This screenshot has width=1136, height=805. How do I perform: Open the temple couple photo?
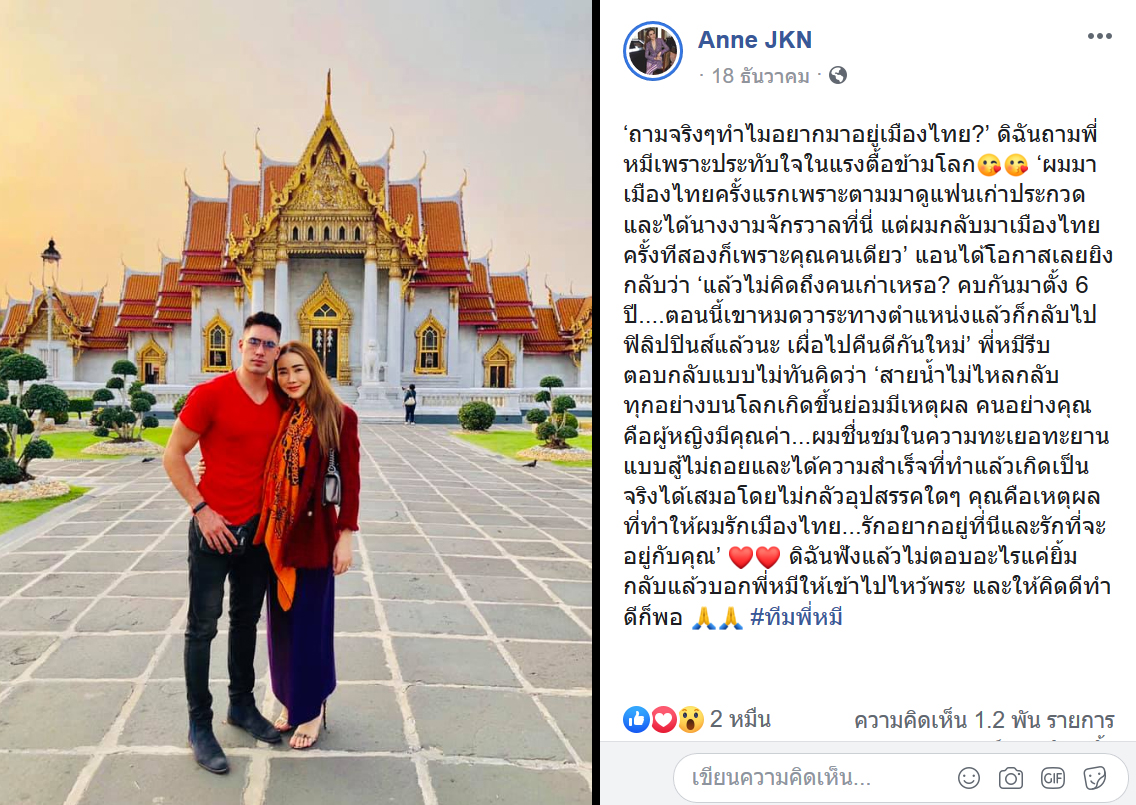(x=296, y=402)
